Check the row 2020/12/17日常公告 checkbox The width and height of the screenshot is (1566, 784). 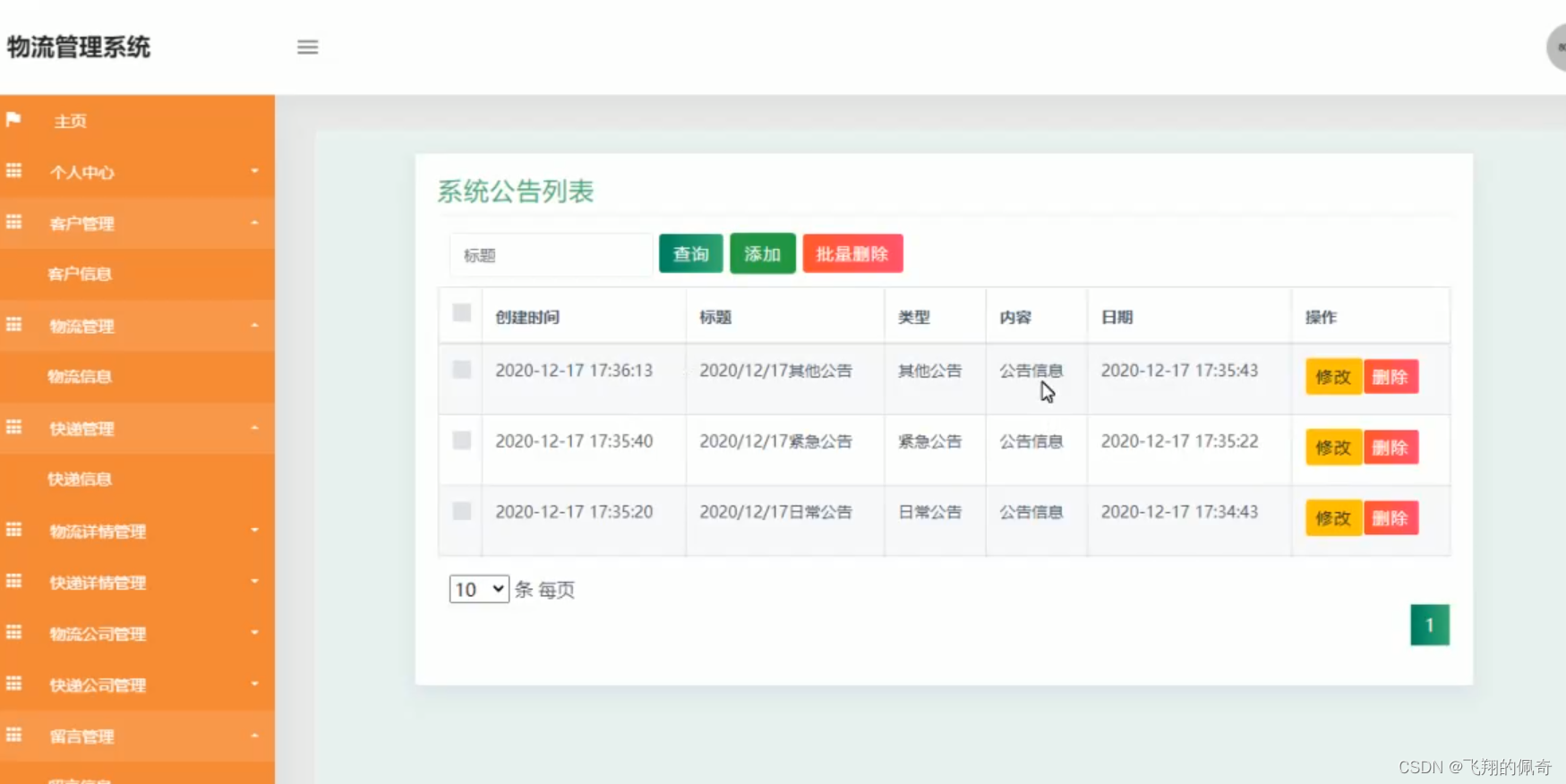pyautogui.click(x=462, y=511)
